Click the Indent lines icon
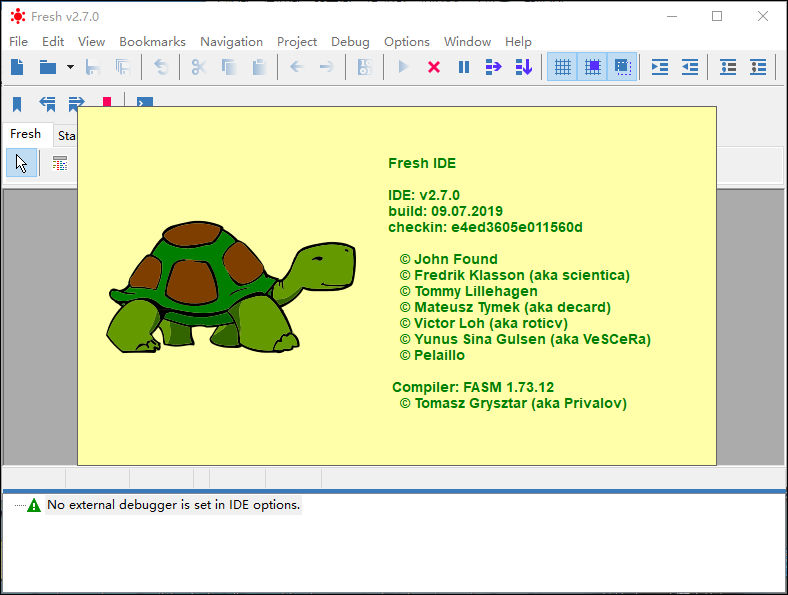Screen dimensions: 788x595 tap(660, 67)
